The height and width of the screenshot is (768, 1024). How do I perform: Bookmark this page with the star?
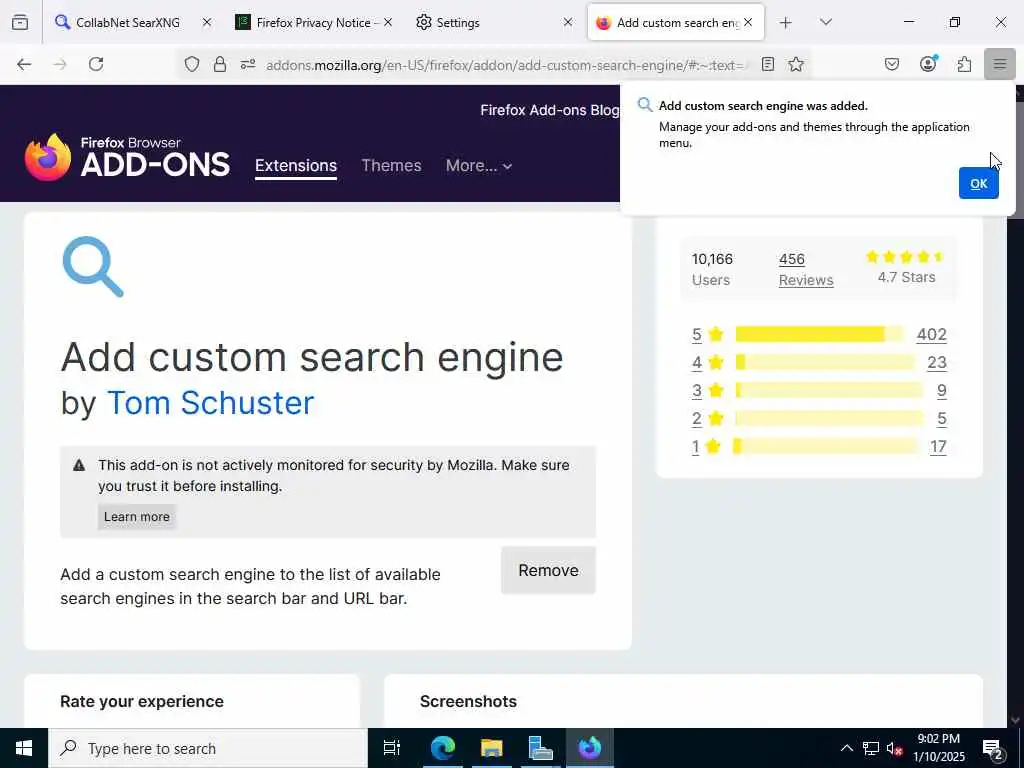796,64
